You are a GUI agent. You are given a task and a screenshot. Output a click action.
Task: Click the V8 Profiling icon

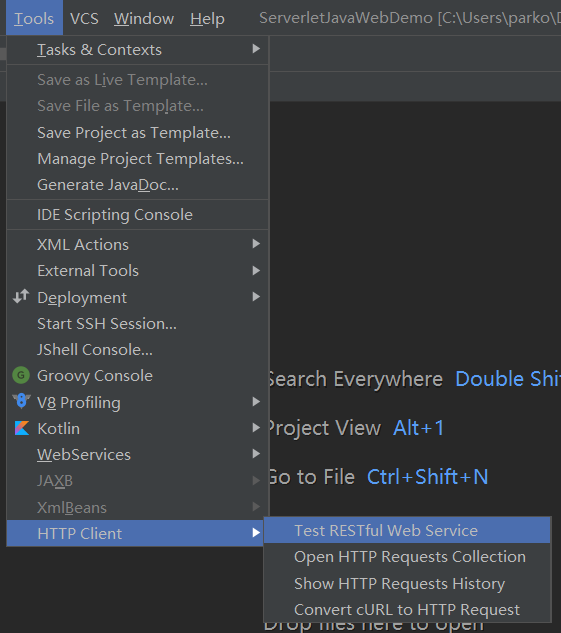[21, 401]
